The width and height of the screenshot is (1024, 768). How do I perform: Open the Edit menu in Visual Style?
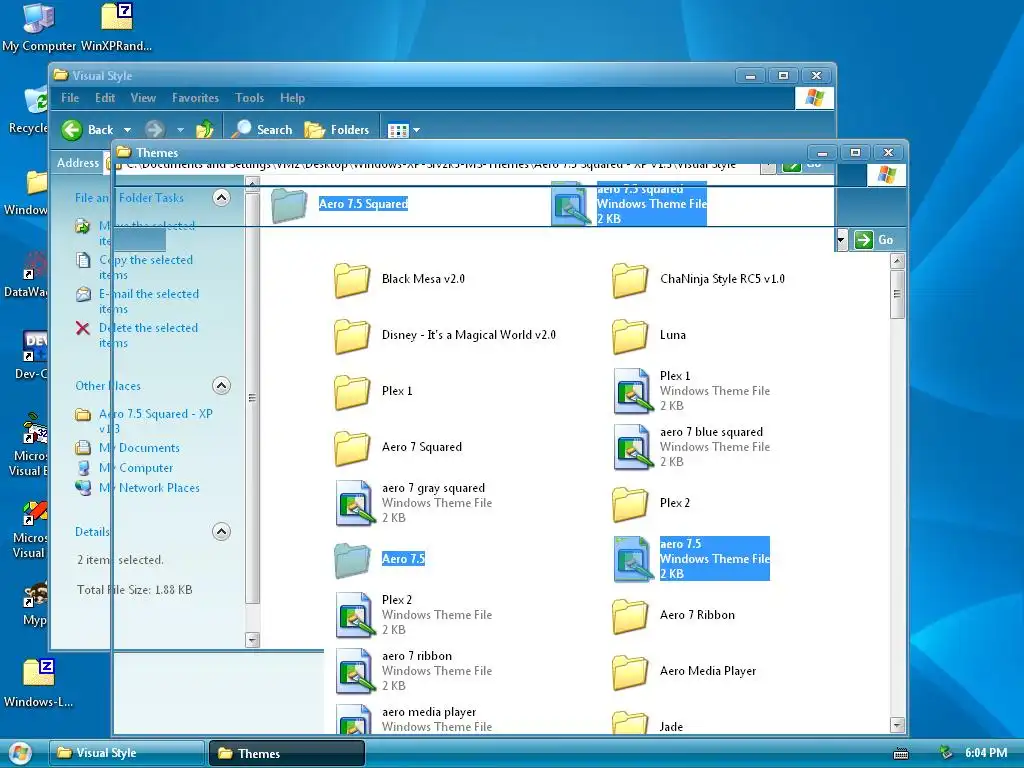click(104, 98)
